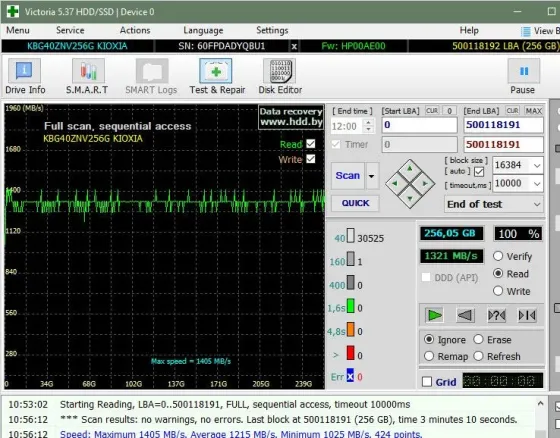Expand the block size 16384 dropdown
This screenshot has width=560, height=438.
(x=536, y=165)
